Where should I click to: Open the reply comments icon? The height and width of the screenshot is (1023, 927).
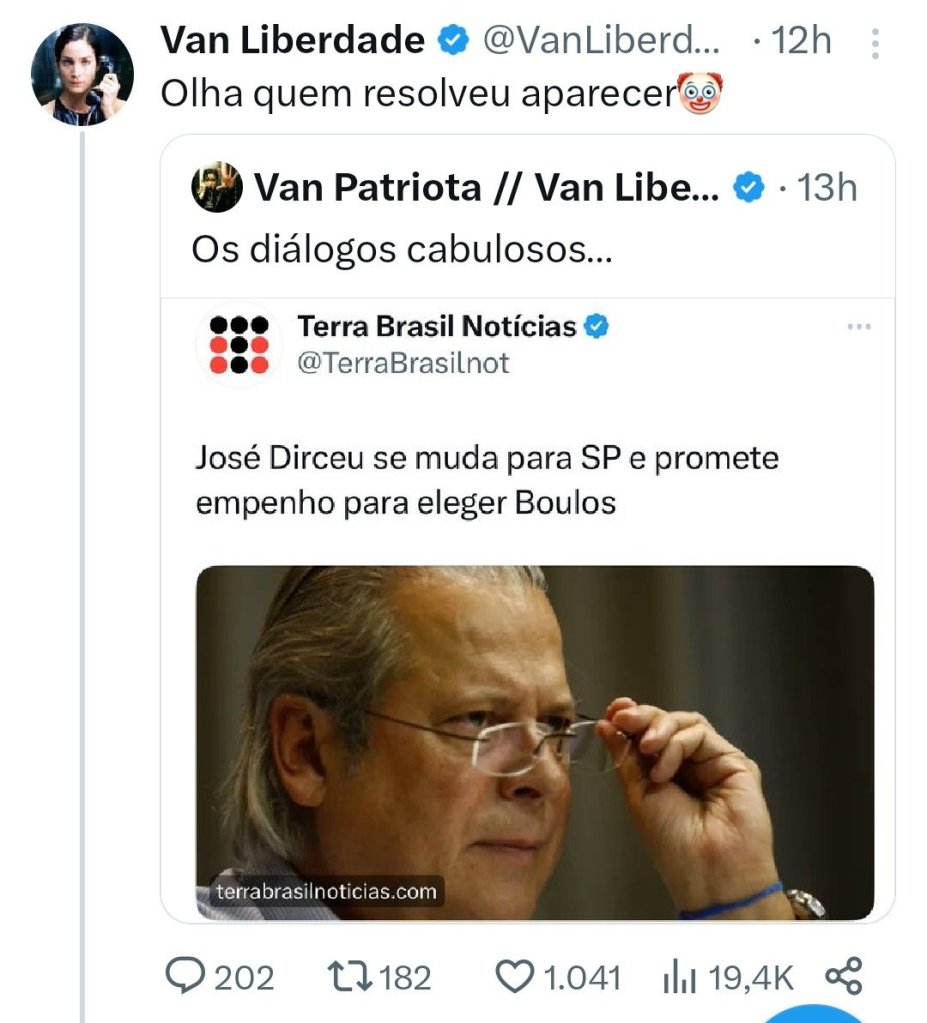tap(184, 977)
